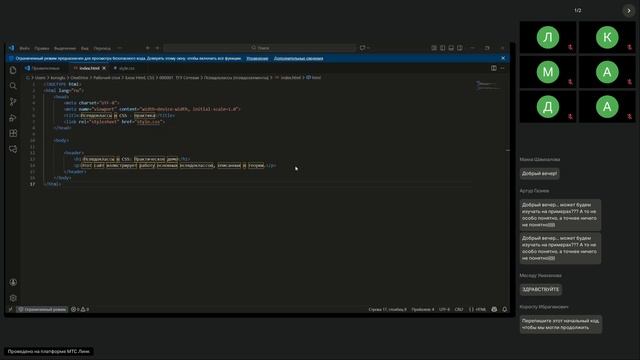640x360 pixels.
Task: Change the indentation spaces setting
Action: tap(423, 309)
